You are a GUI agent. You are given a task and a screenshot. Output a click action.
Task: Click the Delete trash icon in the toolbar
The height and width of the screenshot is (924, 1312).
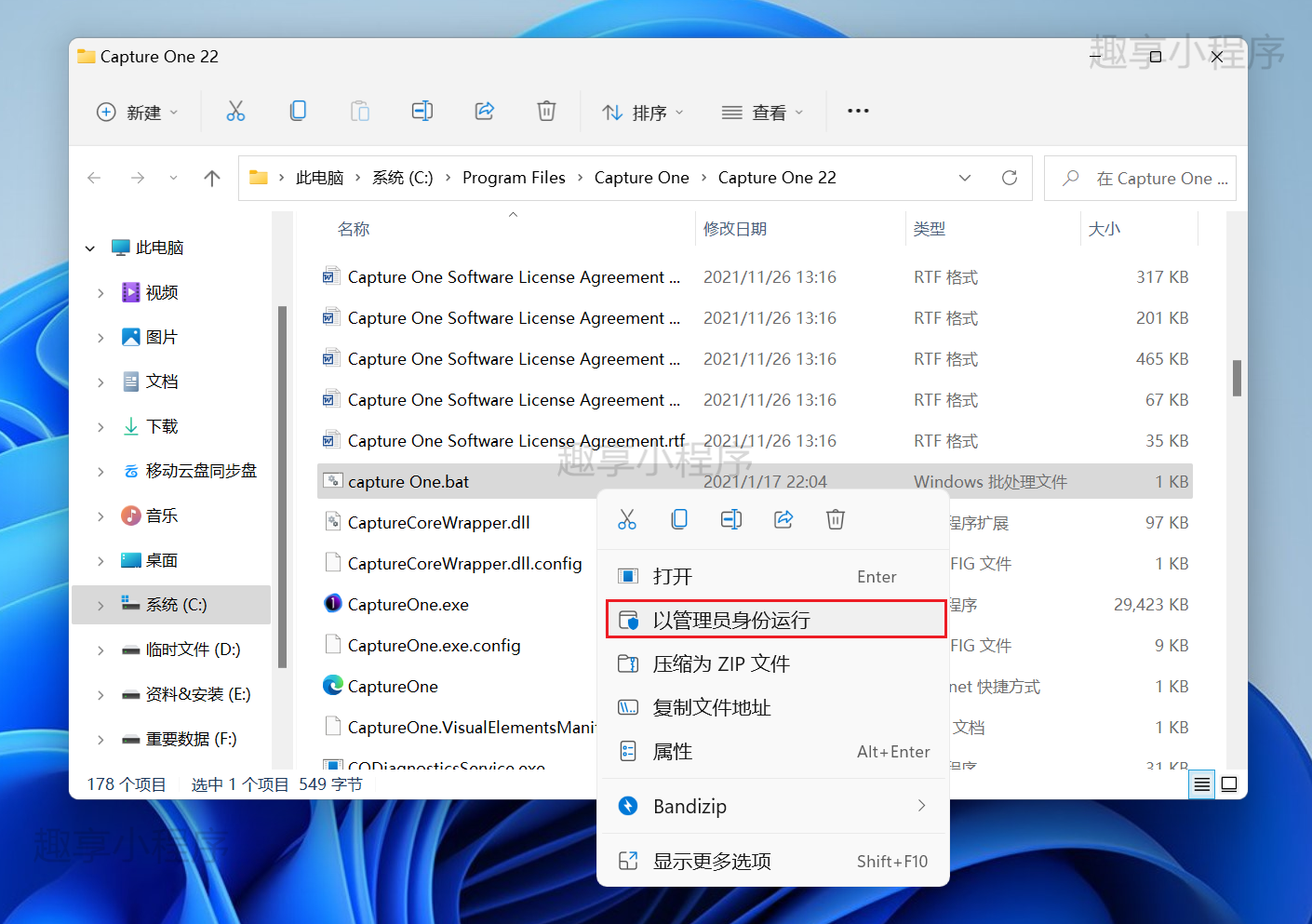coord(546,112)
